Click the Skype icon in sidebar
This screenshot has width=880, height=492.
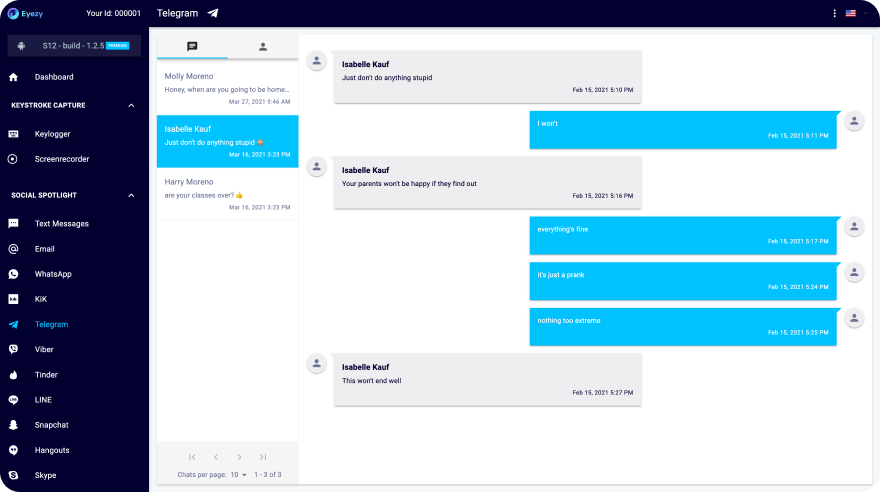(13, 475)
